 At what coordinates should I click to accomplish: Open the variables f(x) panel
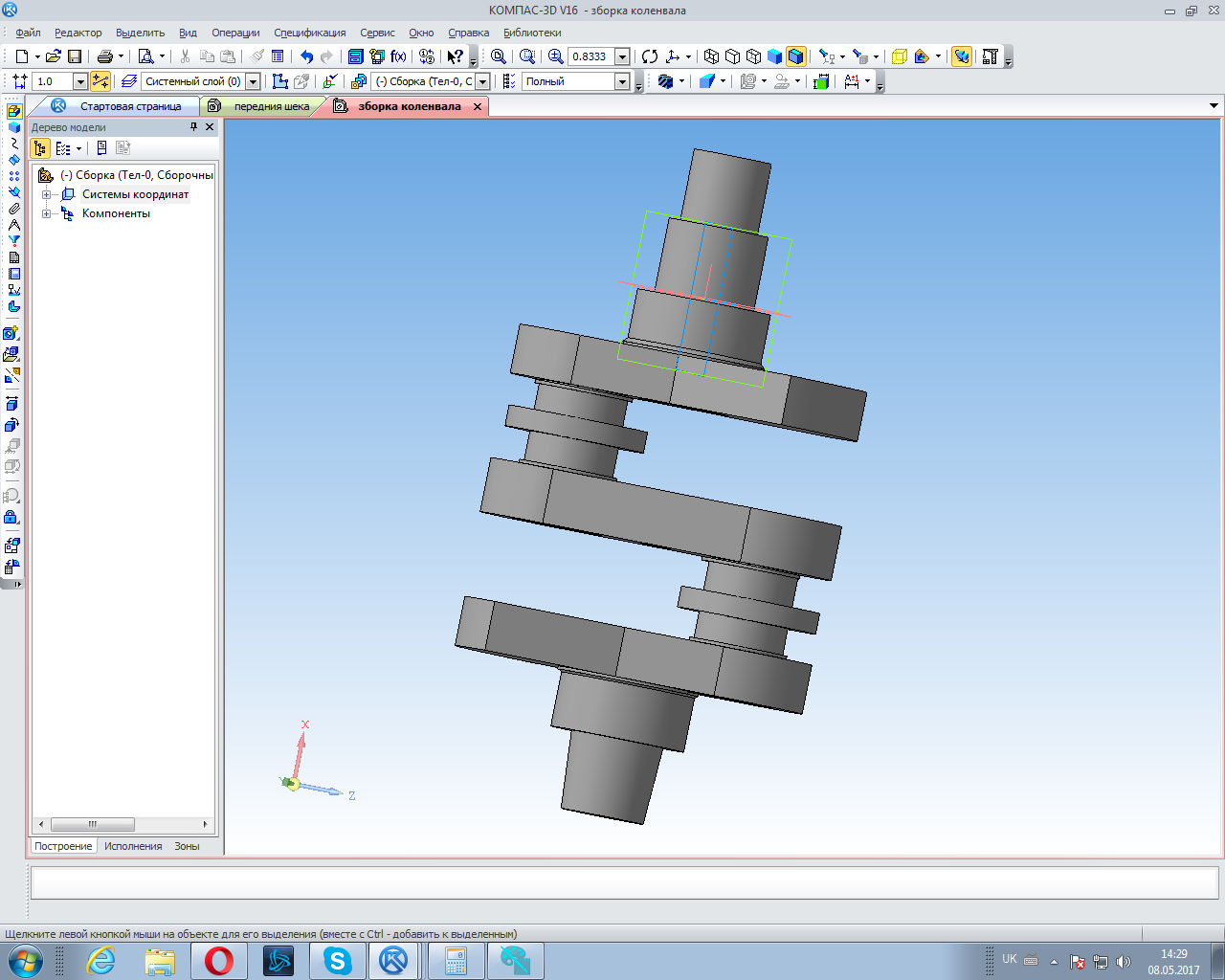point(398,56)
